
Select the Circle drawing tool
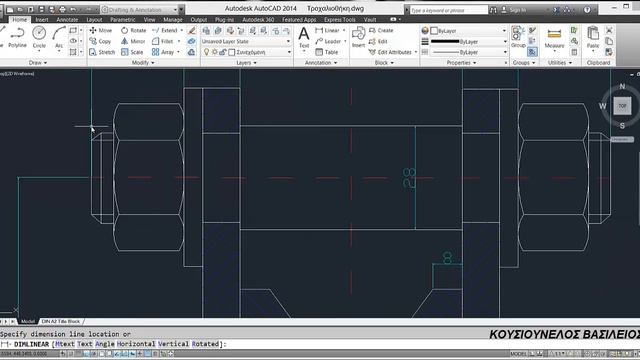pyautogui.click(x=39, y=38)
